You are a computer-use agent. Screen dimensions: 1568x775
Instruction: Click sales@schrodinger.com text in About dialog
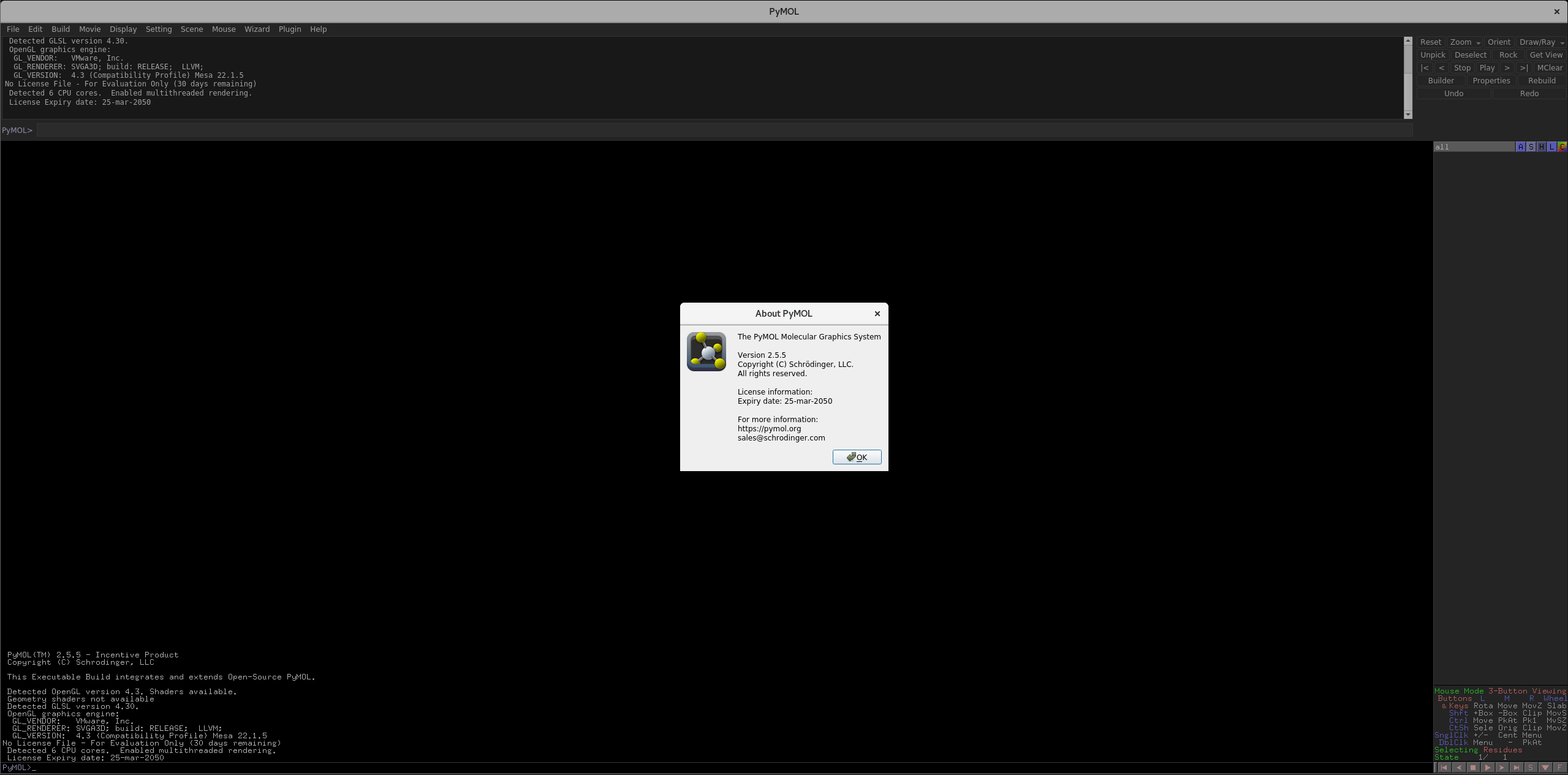point(781,438)
